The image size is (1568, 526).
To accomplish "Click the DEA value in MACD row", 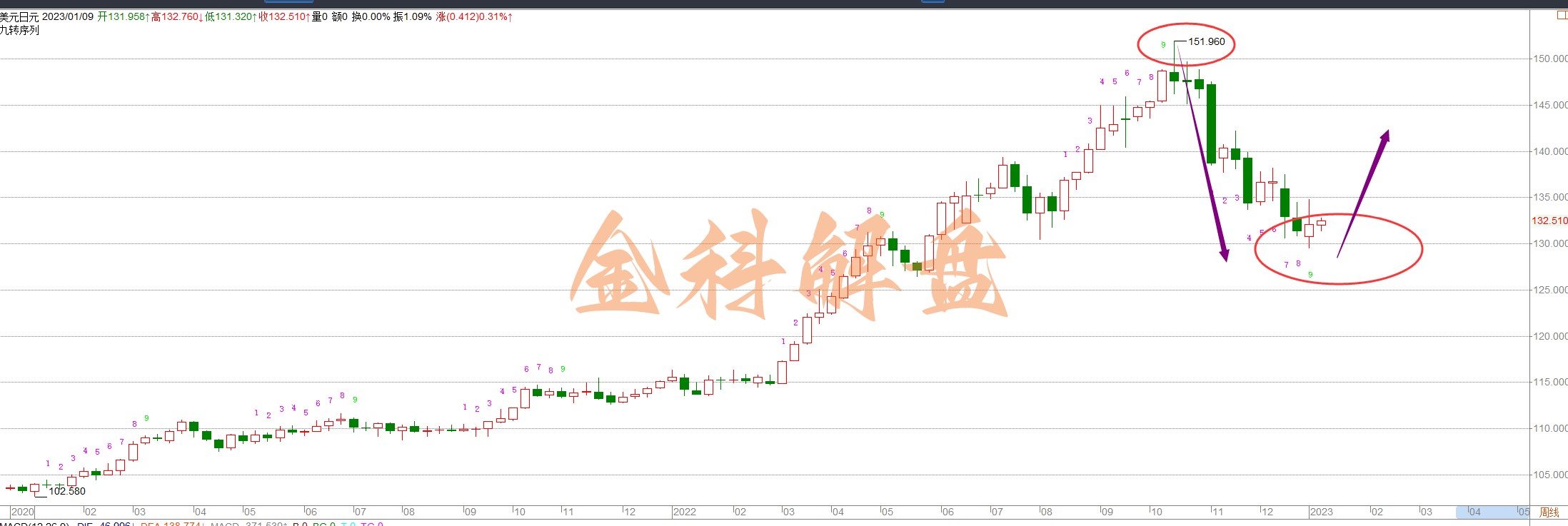I will tap(171, 524).
